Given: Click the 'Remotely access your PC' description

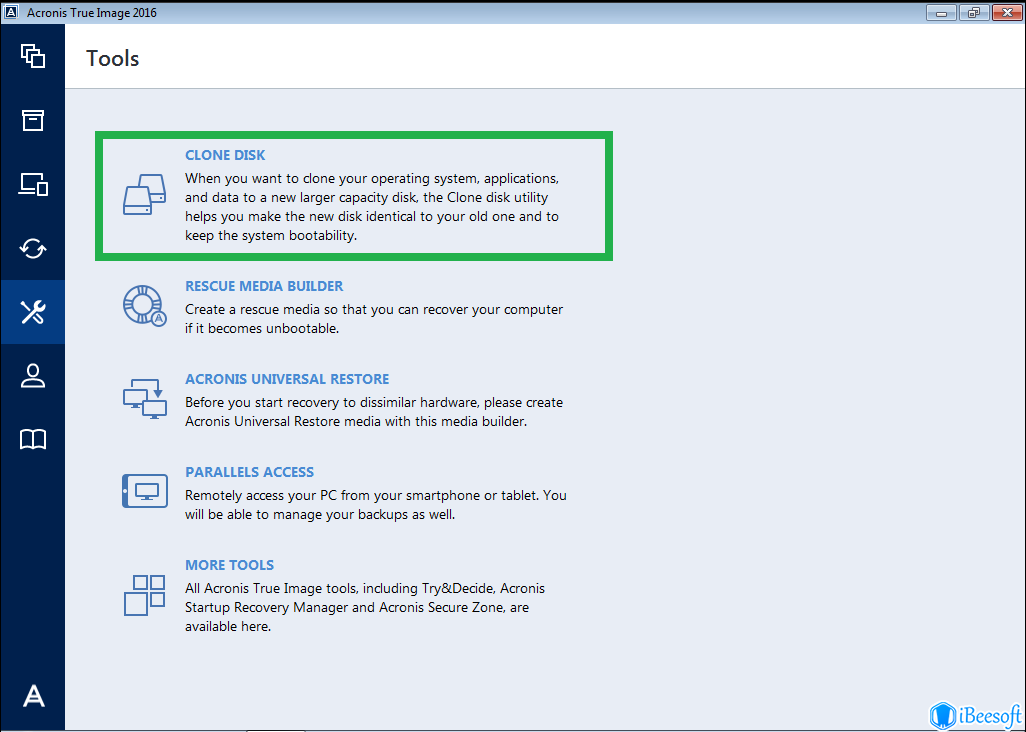Looking at the screenshot, I should coord(376,504).
